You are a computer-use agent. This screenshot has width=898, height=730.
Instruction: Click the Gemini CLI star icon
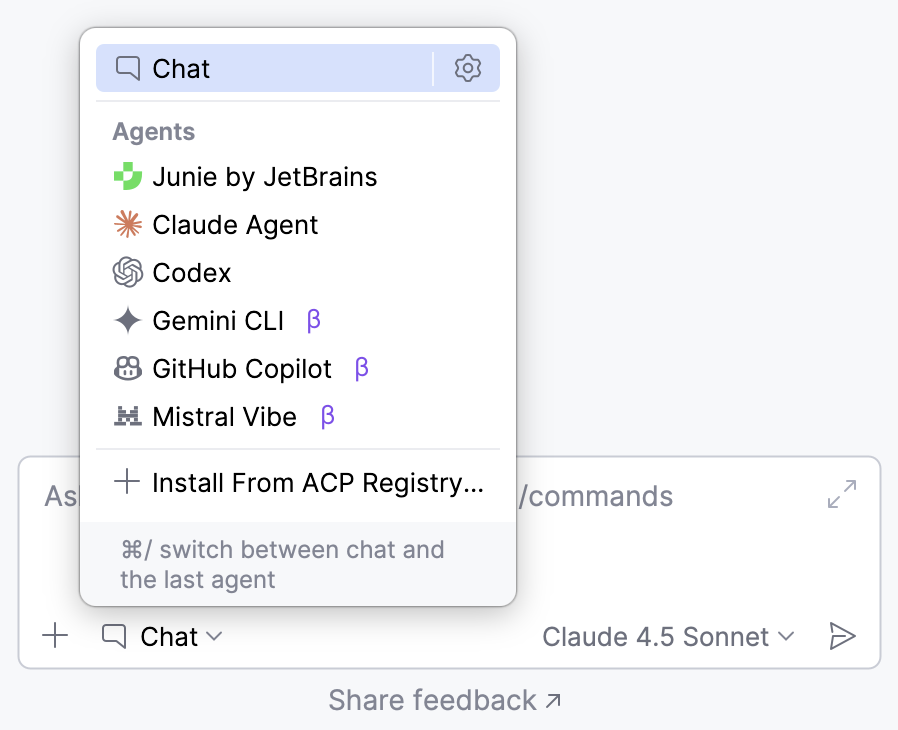point(128,320)
